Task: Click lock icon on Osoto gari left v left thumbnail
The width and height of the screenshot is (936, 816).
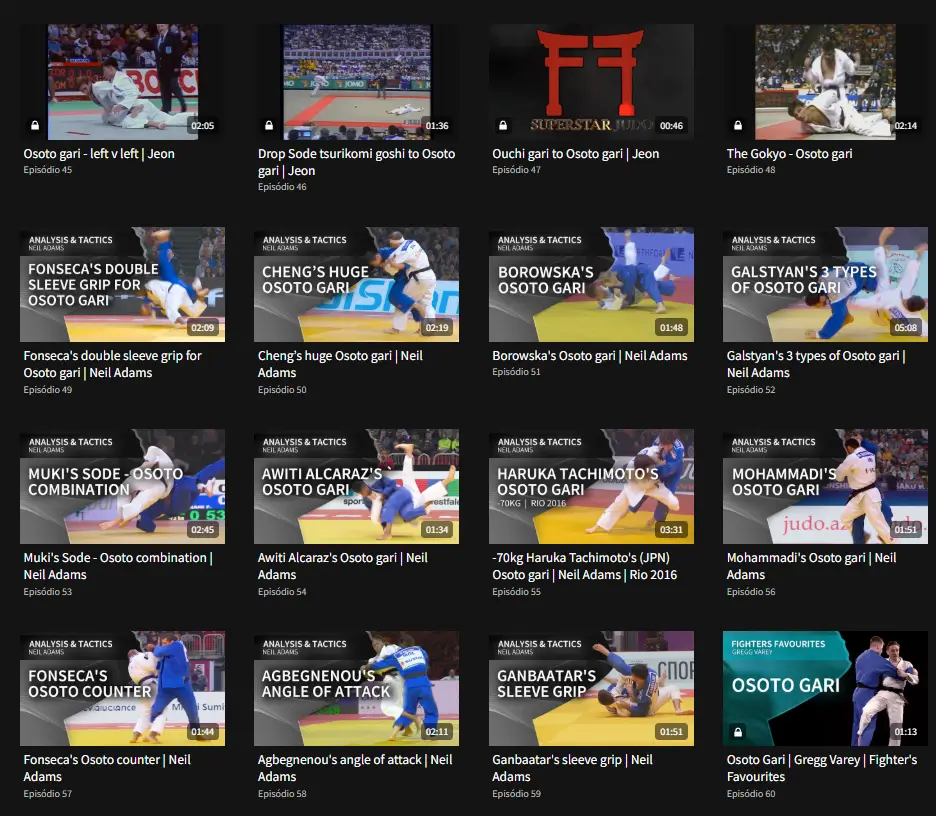Action: pyautogui.click(x=35, y=125)
